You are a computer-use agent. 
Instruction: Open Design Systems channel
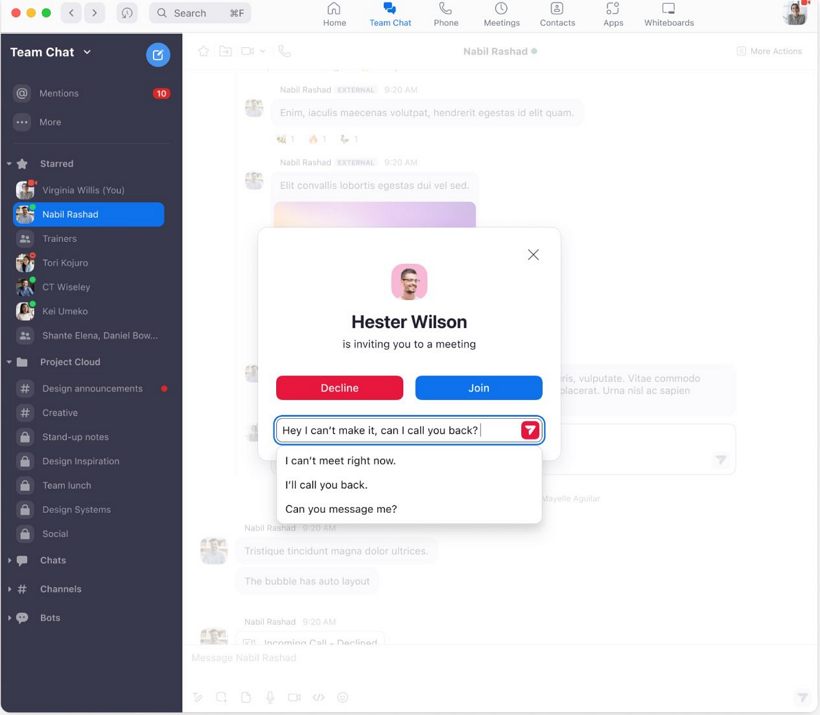point(89,509)
